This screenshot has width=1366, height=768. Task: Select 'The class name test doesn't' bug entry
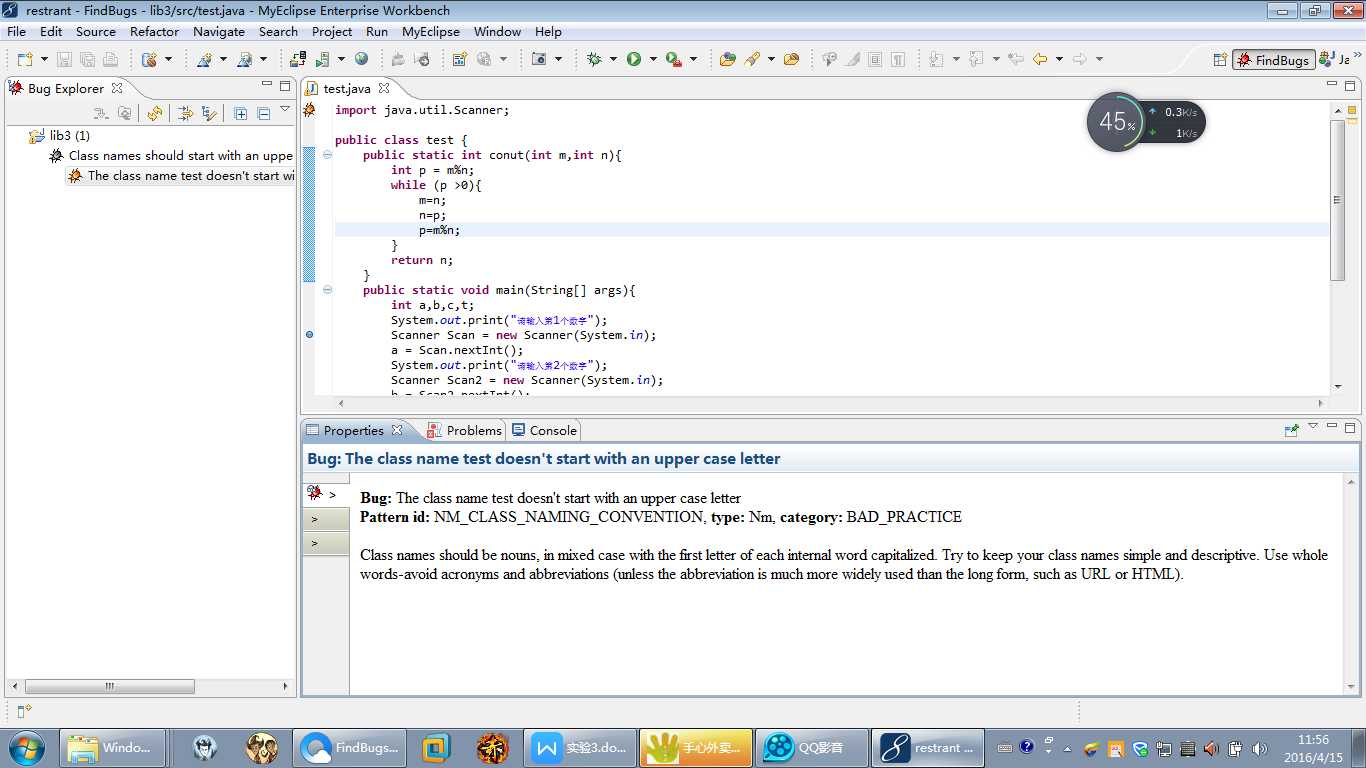pos(181,175)
